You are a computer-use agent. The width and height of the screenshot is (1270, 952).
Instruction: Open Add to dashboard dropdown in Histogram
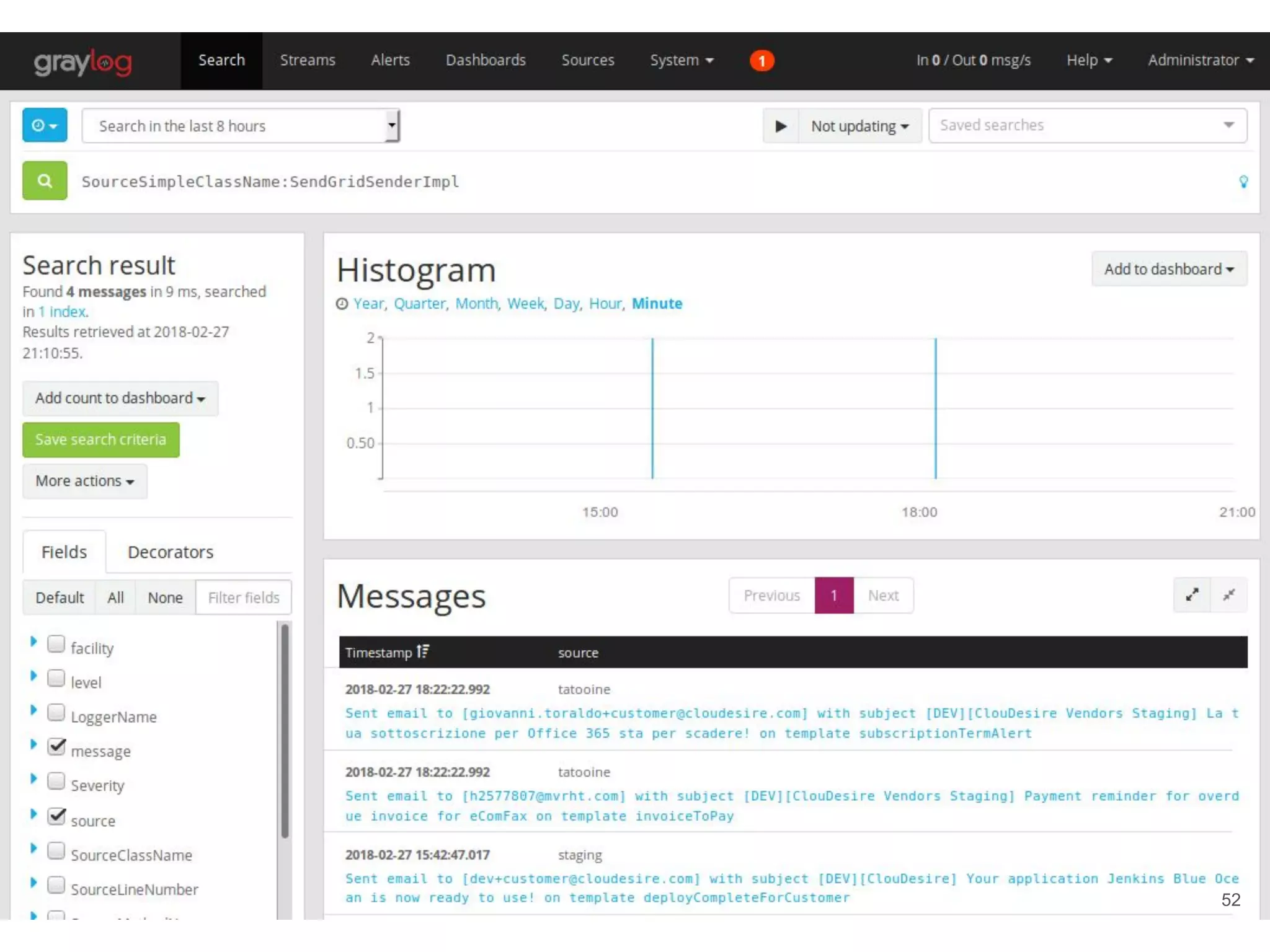(1169, 269)
